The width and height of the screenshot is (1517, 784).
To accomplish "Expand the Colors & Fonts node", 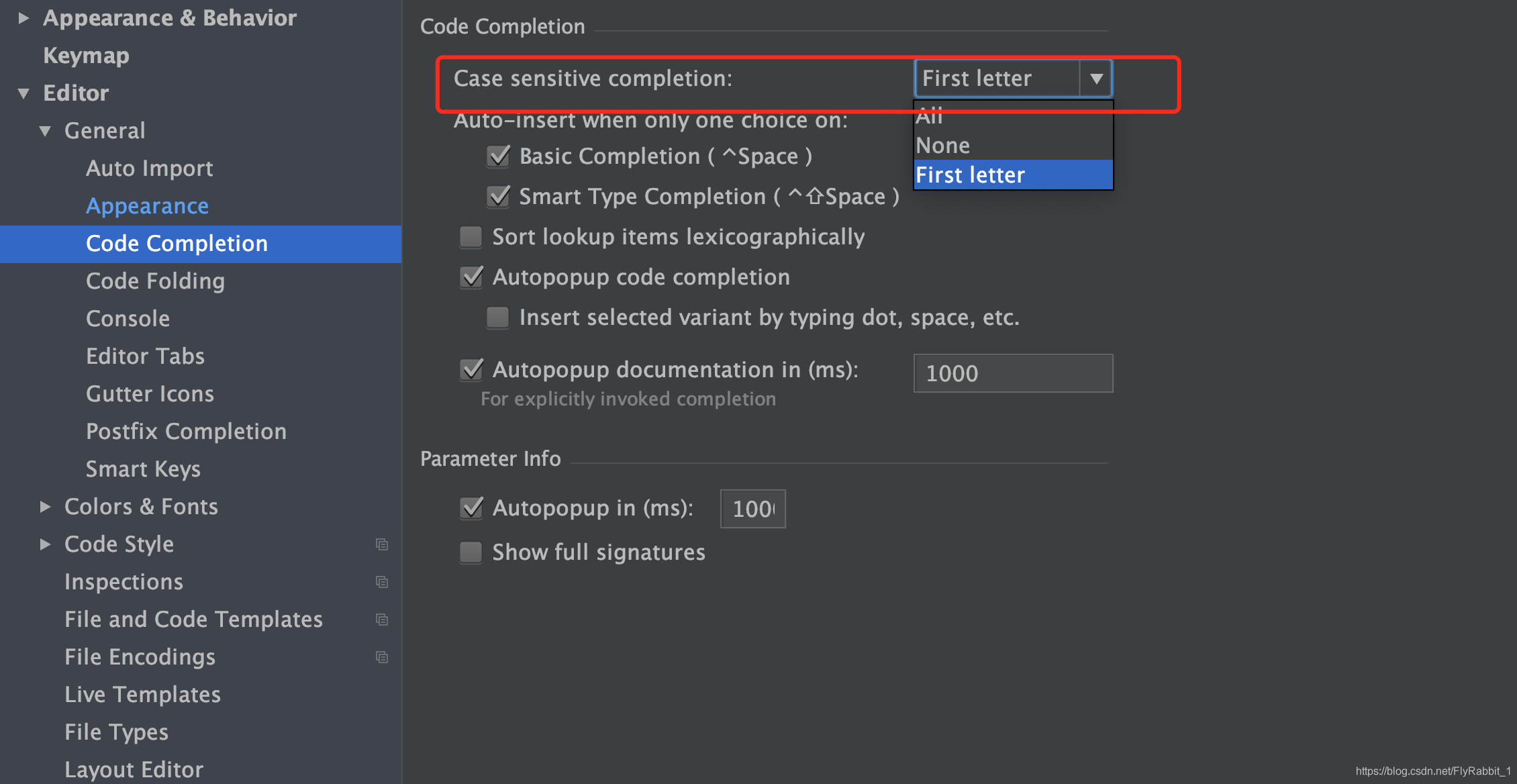I will (x=45, y=507).
